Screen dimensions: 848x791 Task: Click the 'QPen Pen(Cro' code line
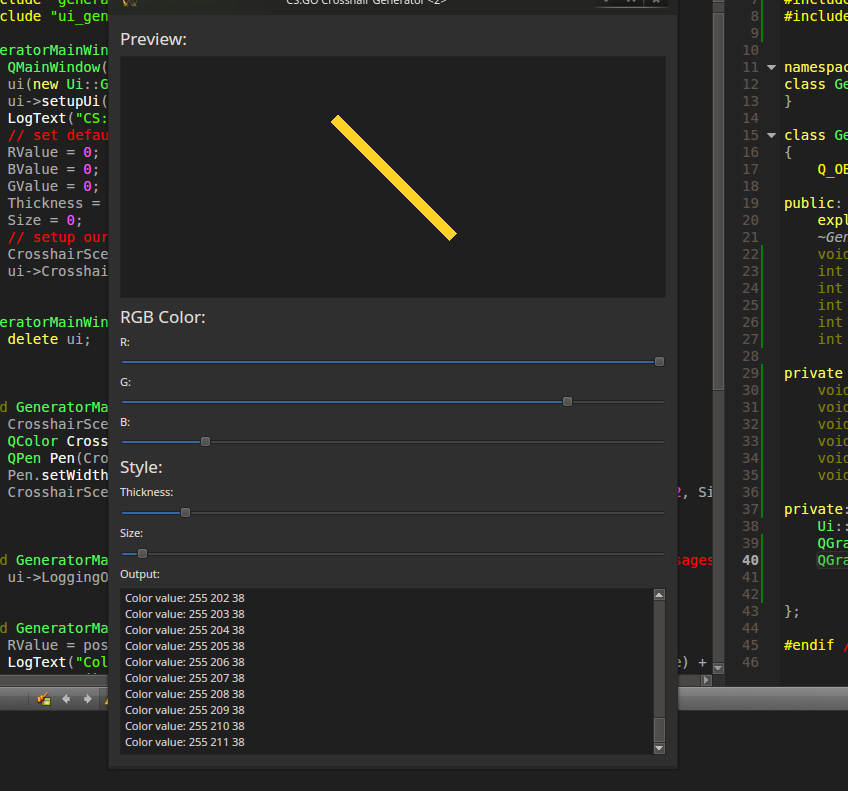tap(58, 458)
